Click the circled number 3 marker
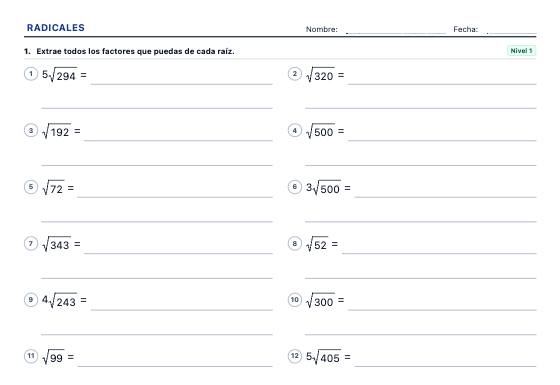This screenshot has height=385, width=560. point(31,130)
